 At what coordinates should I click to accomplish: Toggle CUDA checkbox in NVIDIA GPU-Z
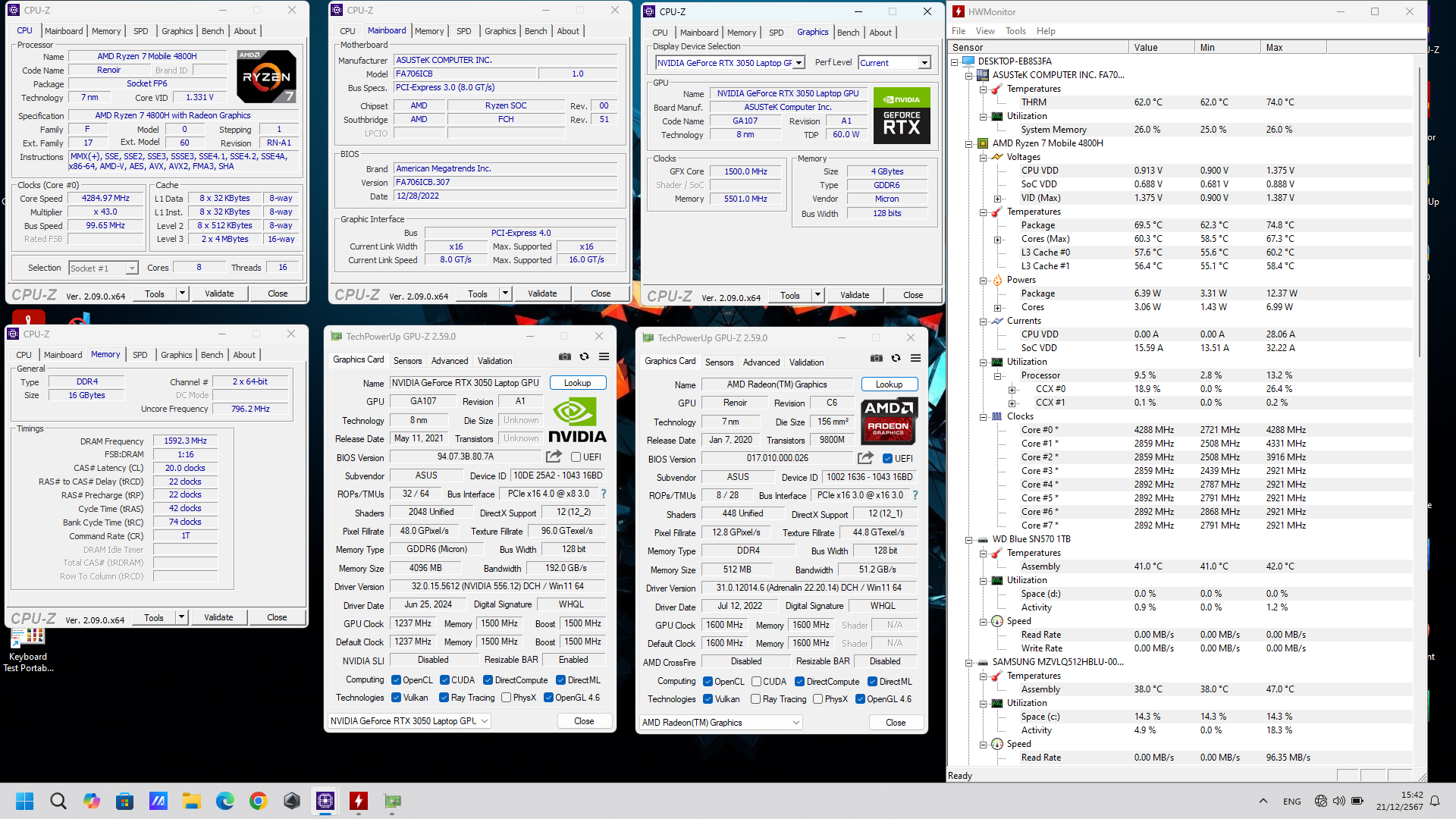444,680
